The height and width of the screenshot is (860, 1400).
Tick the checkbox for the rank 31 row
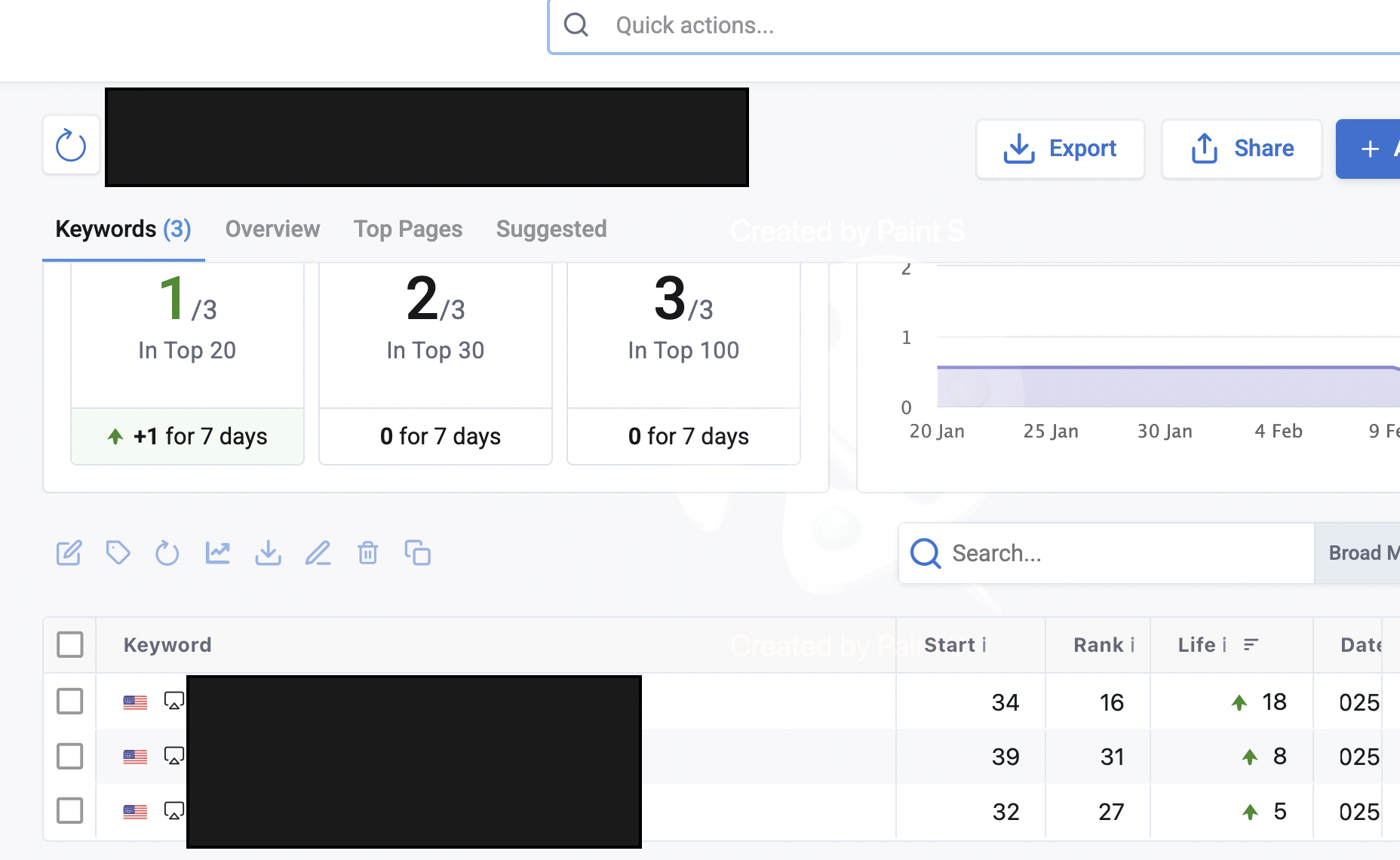click(70, 756)
